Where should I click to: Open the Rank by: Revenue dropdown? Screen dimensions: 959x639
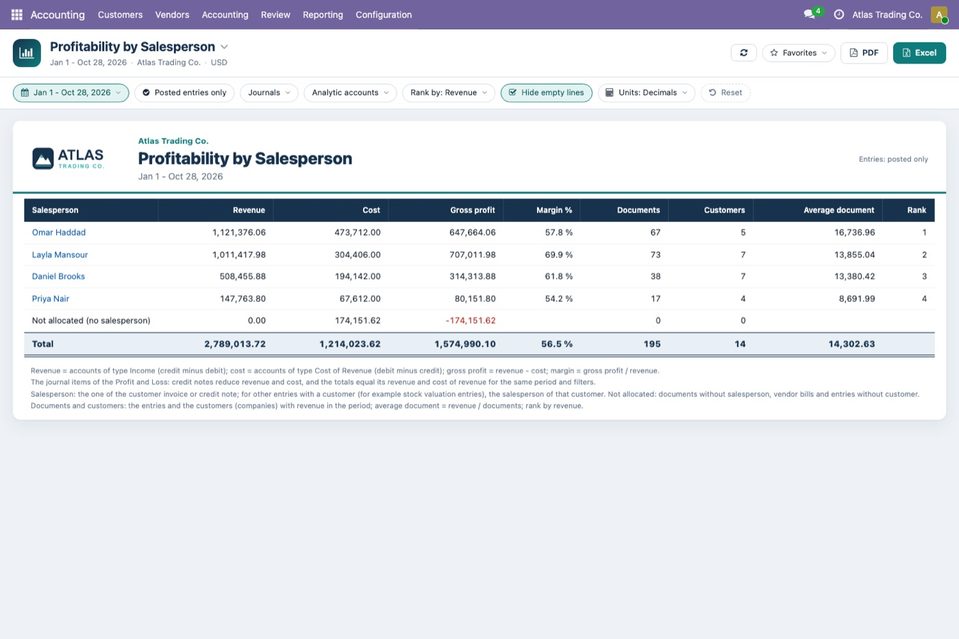coord(448,93)
